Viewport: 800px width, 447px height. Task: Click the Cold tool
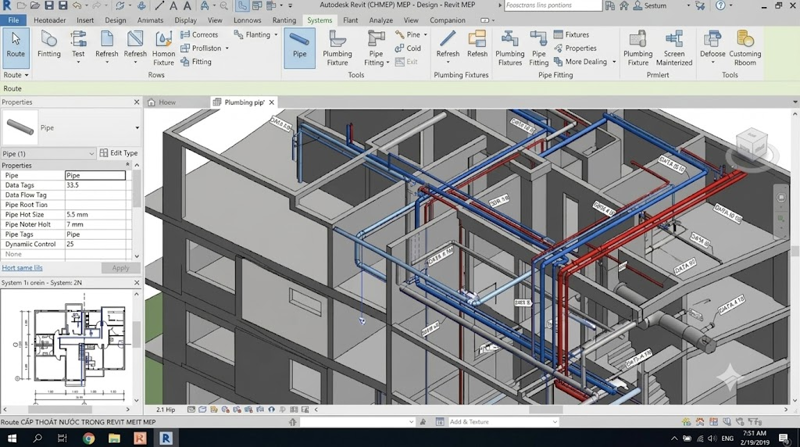click(x=408, y=48)
